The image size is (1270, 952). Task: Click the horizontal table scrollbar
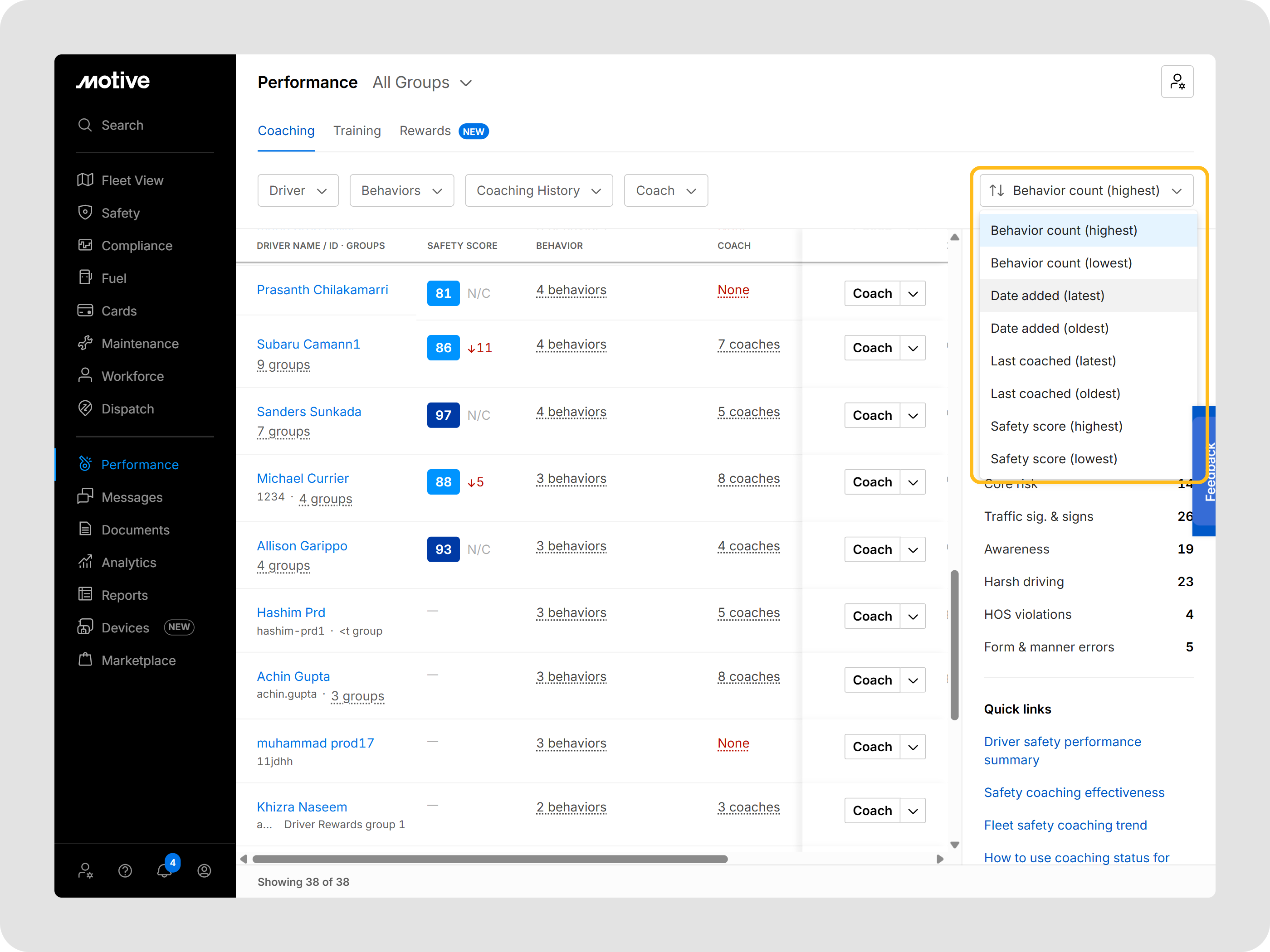pos(490,859)
